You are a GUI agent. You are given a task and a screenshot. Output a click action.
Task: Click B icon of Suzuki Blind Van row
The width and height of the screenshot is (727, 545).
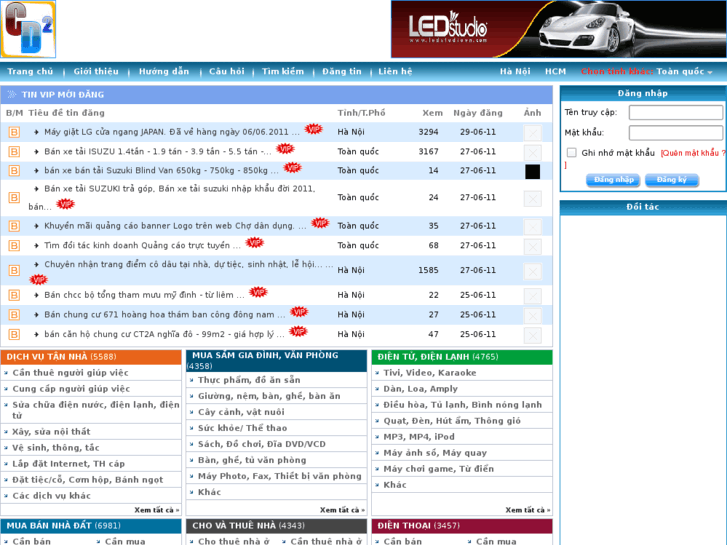pyautogui.click(x=14, y=171)
